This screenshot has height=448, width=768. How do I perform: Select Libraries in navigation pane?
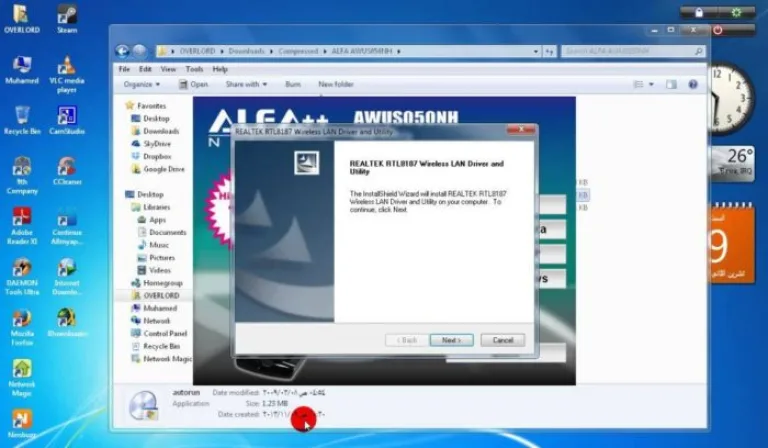click(x=150, y=207)
